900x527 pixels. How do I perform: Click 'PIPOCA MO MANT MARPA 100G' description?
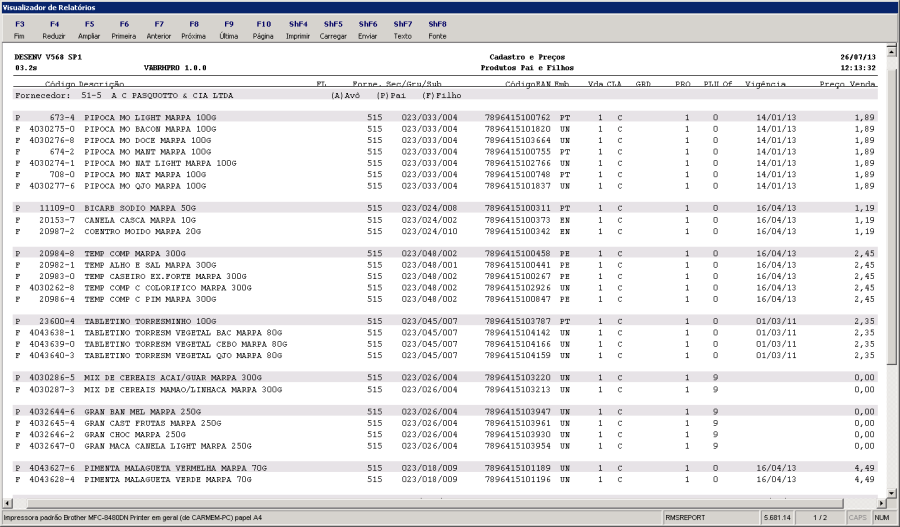pyautogui.click(x=148, y=152)
